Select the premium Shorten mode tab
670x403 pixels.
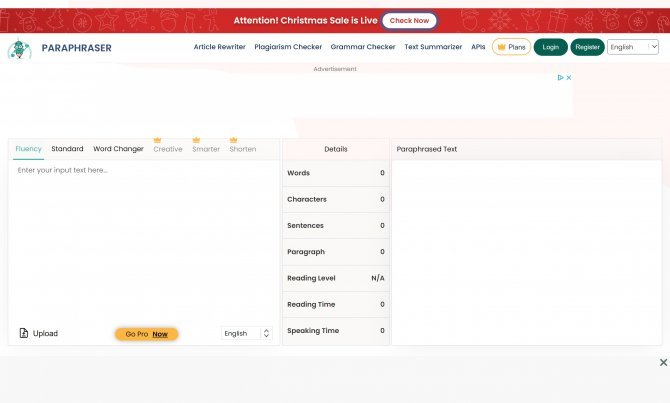point(243,149)
